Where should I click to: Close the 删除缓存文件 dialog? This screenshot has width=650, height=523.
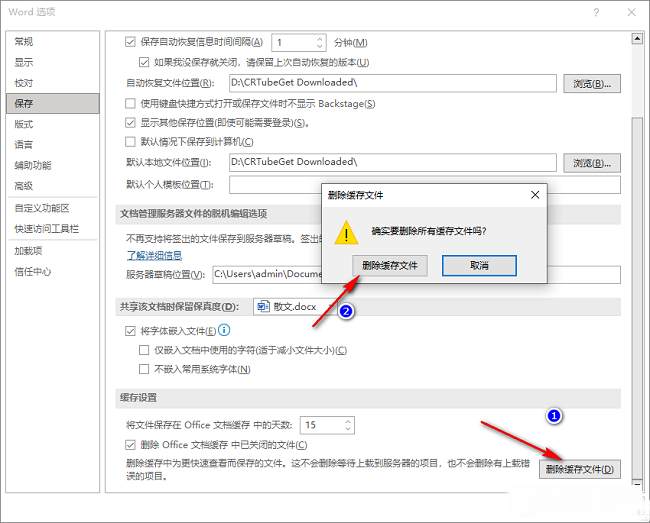pyautogui.click(x=535, y=195)
